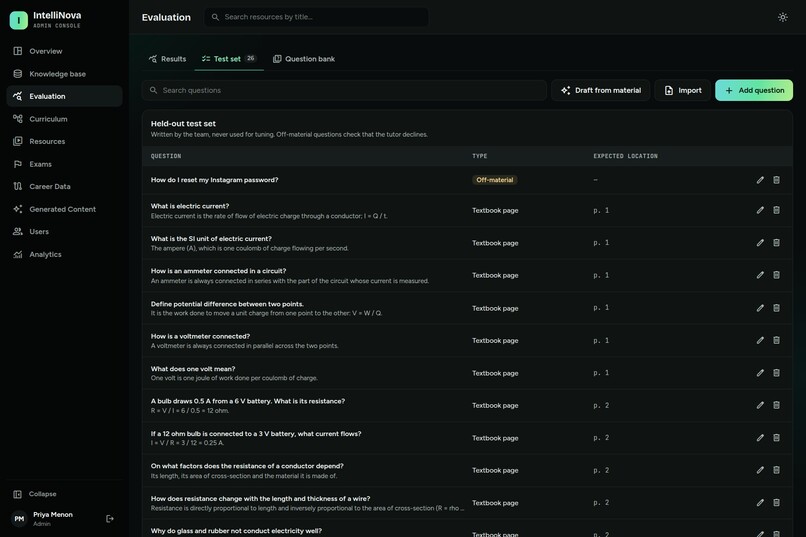Open the Analytics page
The width and height of the screenshot is (806, 537).
[x=64, y=254]
